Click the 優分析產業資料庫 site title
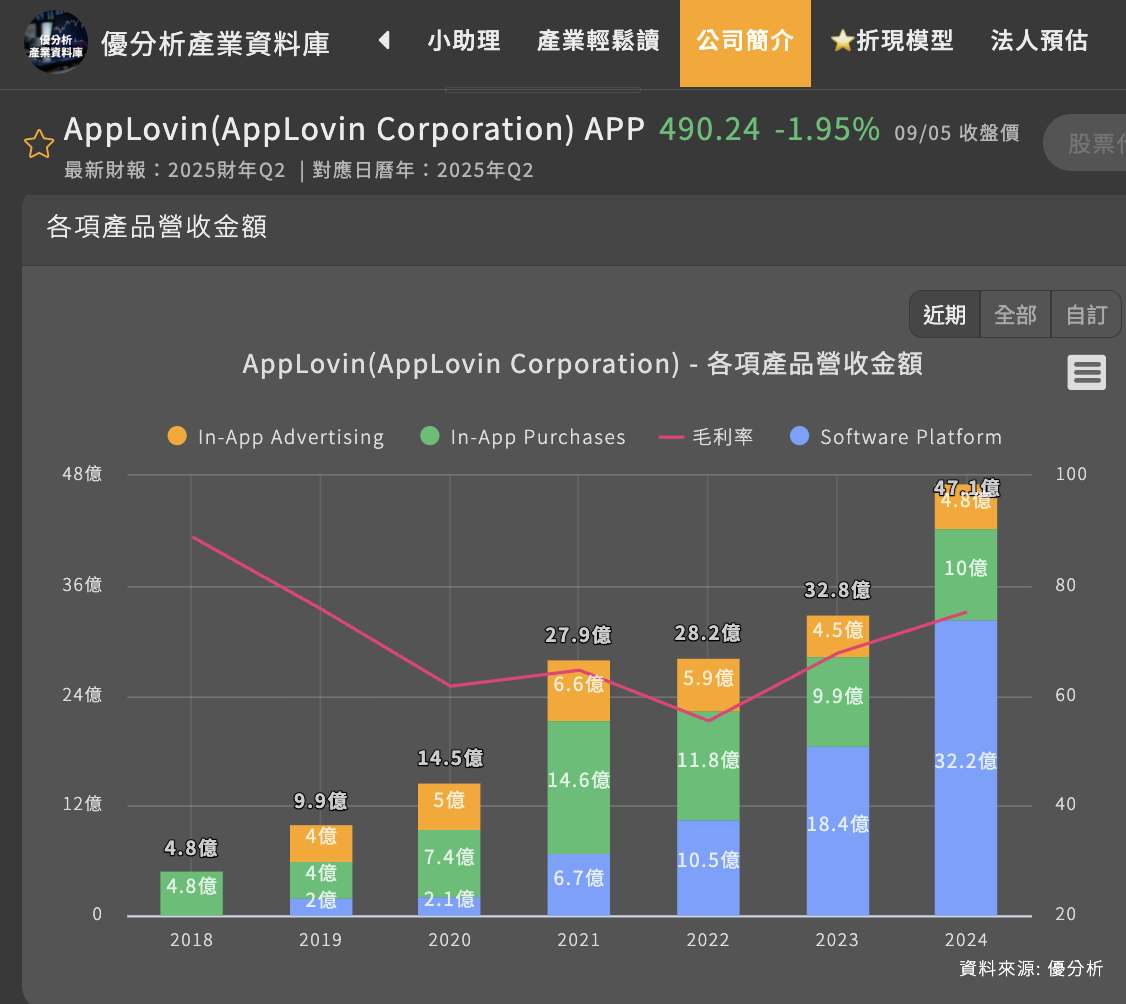 point(215,43)
